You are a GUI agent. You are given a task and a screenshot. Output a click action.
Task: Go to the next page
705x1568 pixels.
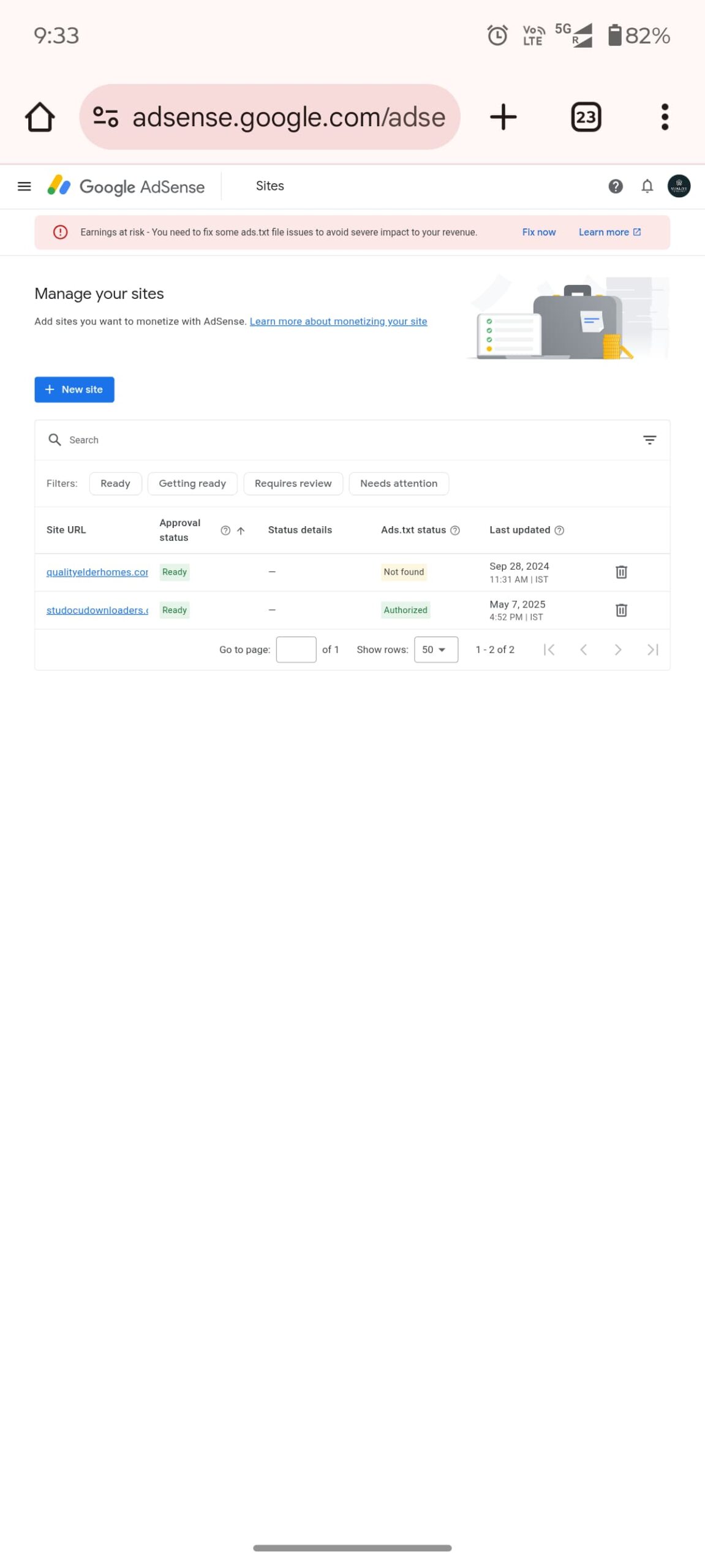618,650
